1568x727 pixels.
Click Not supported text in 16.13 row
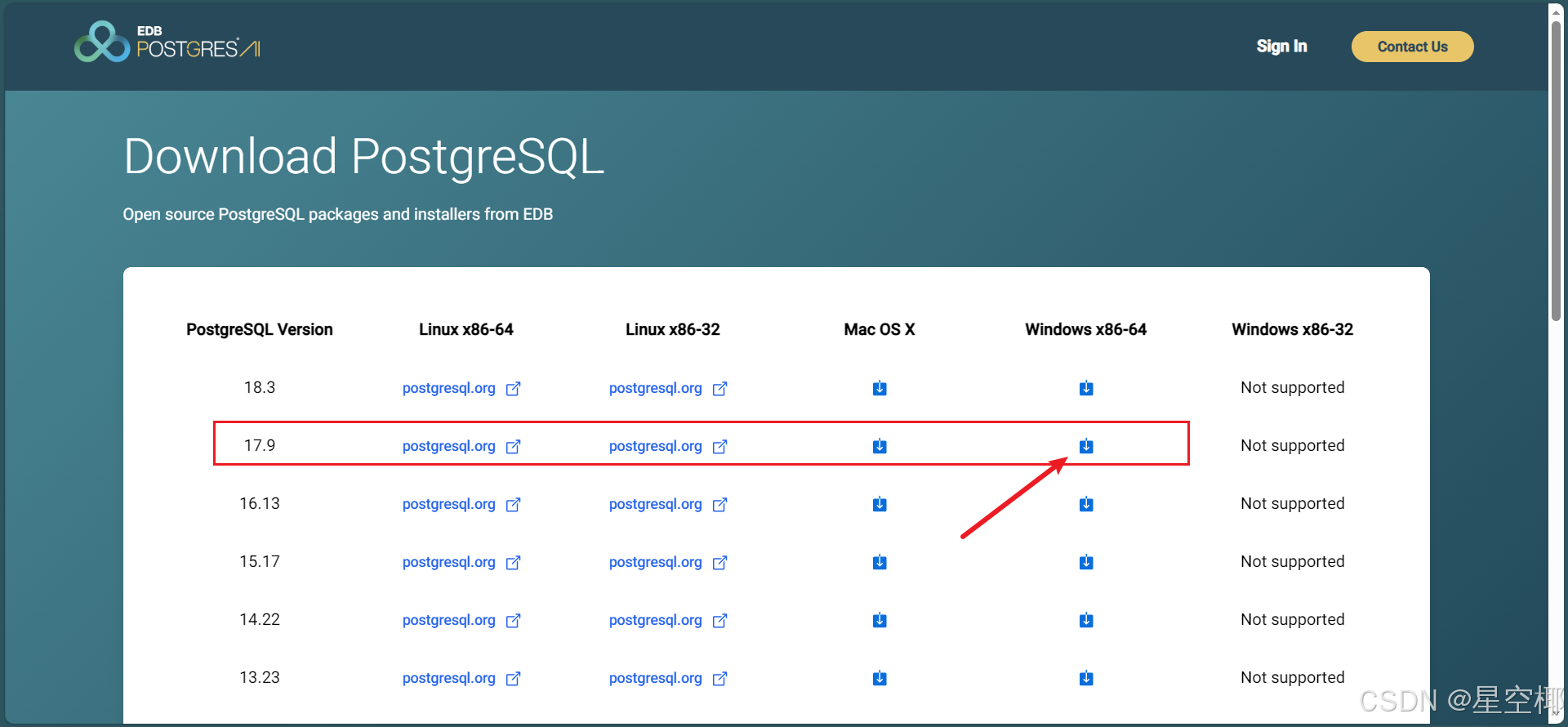coord(1293,503)
